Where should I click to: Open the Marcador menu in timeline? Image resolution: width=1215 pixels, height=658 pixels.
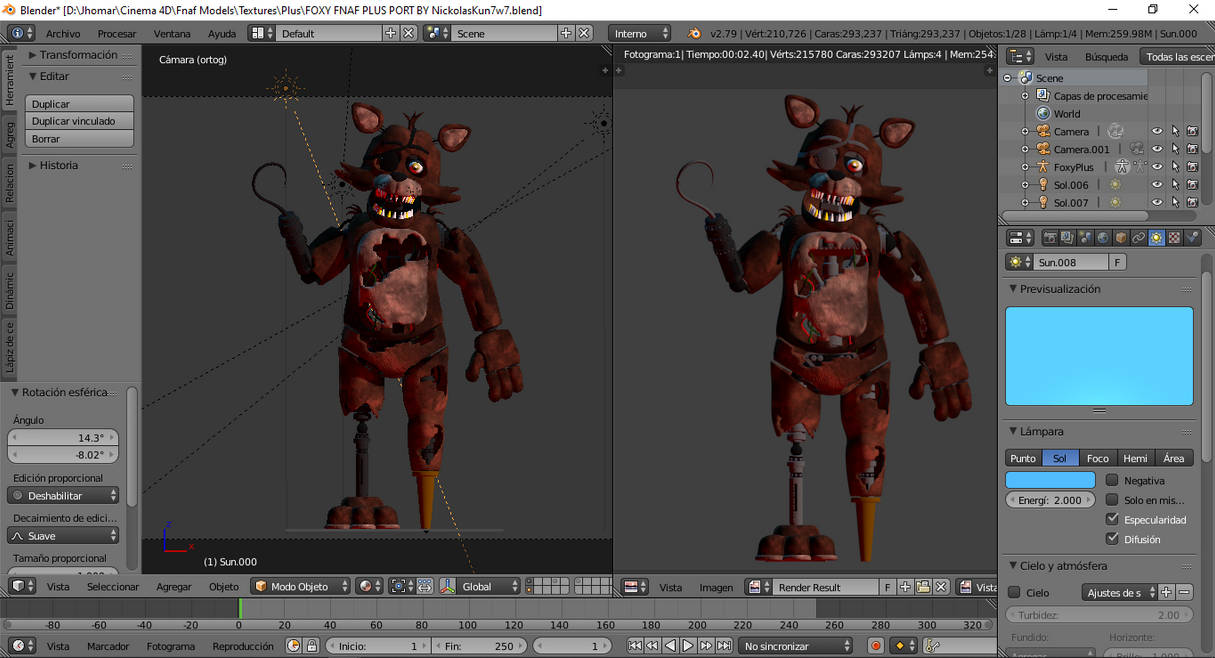click(108, 646)
